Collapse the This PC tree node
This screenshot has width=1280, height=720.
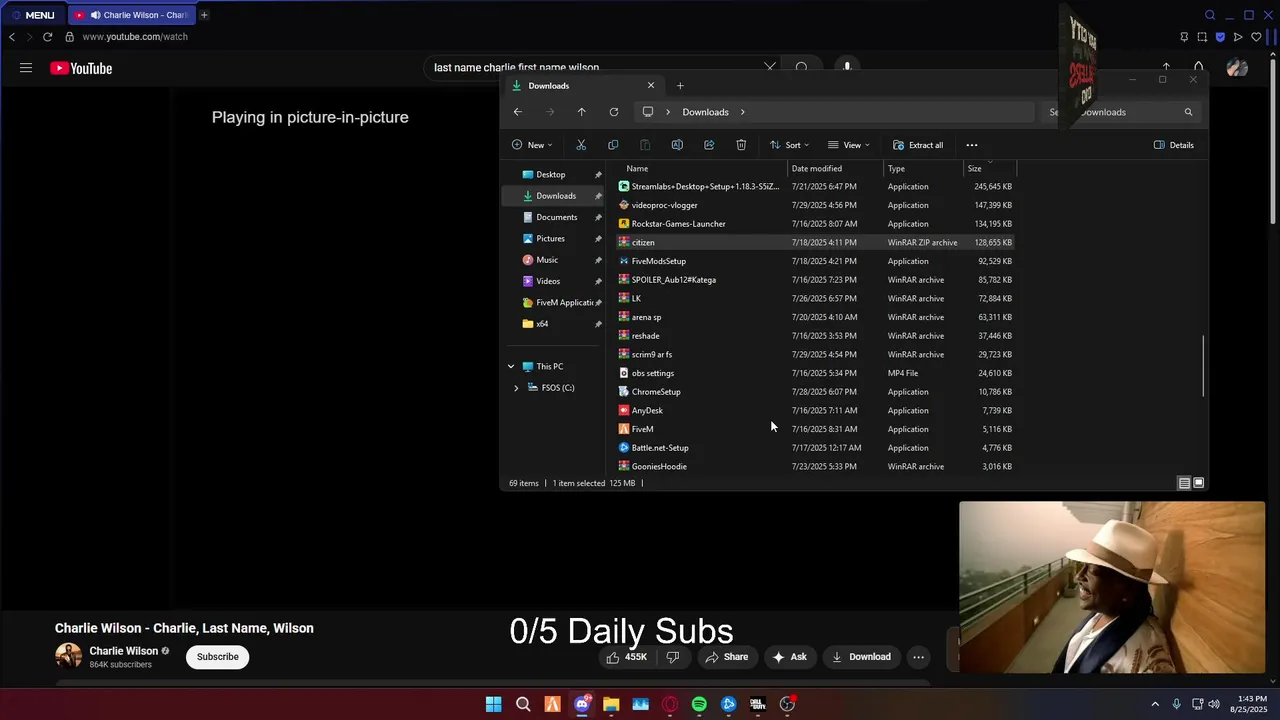click(511, 366)
